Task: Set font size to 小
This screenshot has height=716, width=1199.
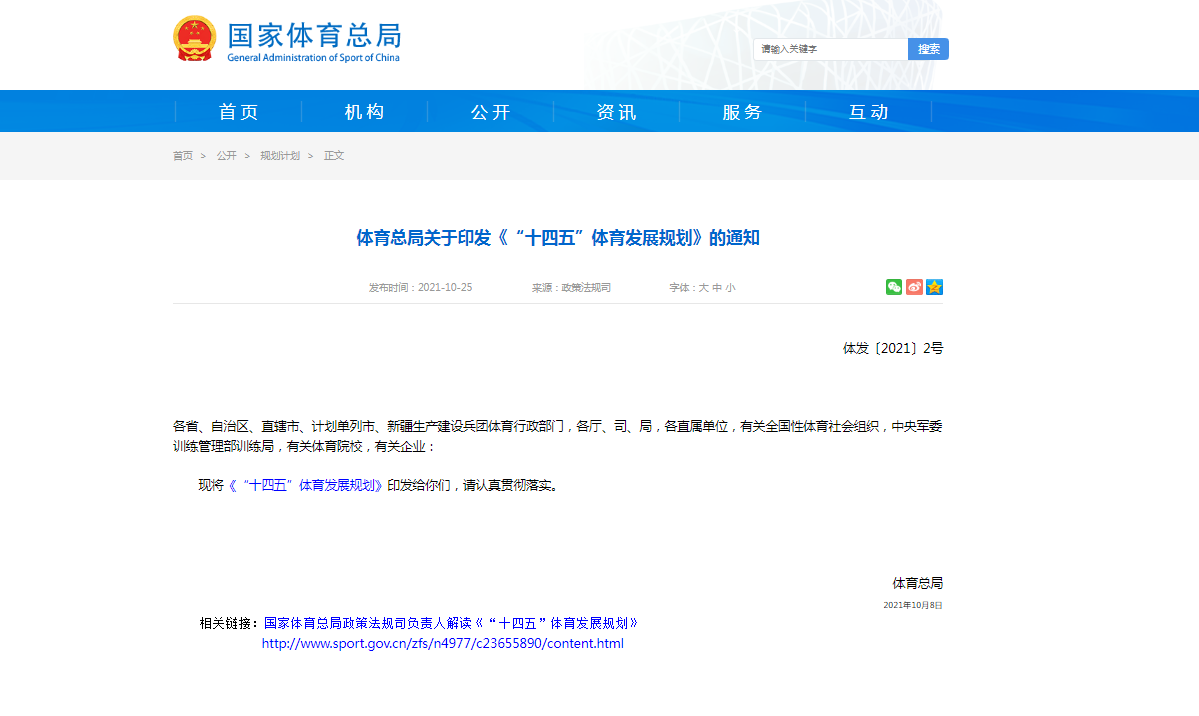Action: [730, 288]
